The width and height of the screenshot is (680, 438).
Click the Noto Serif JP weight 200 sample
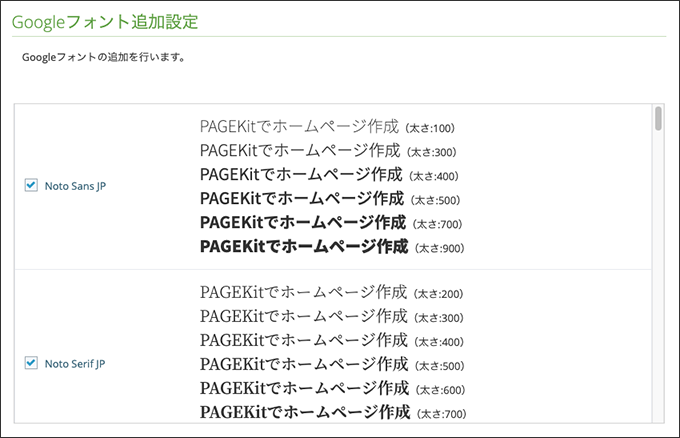point(331,292)
